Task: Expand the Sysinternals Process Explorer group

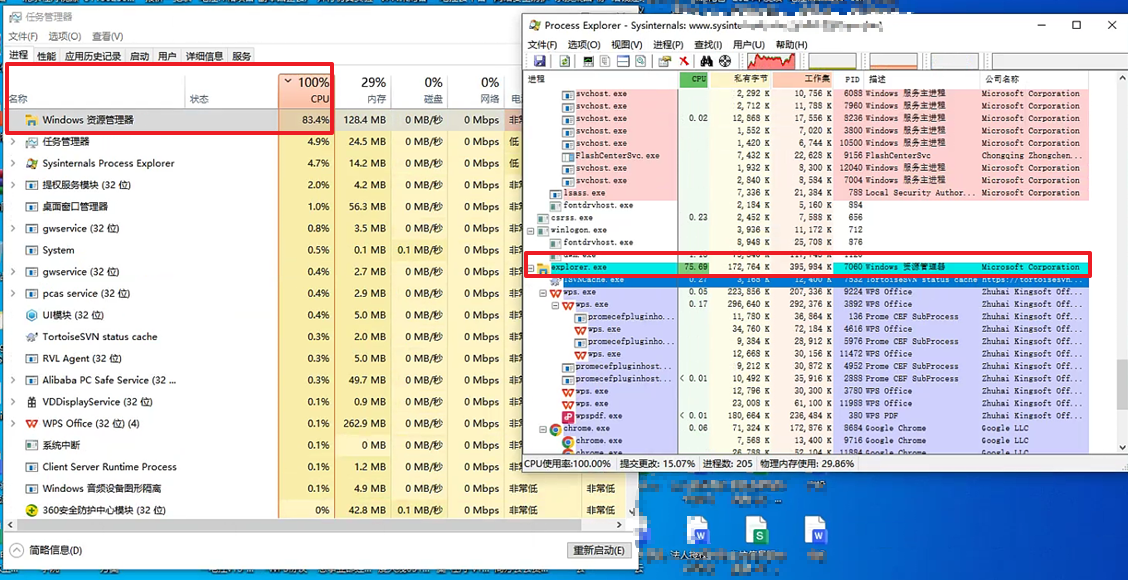Action: coord(13,163)
